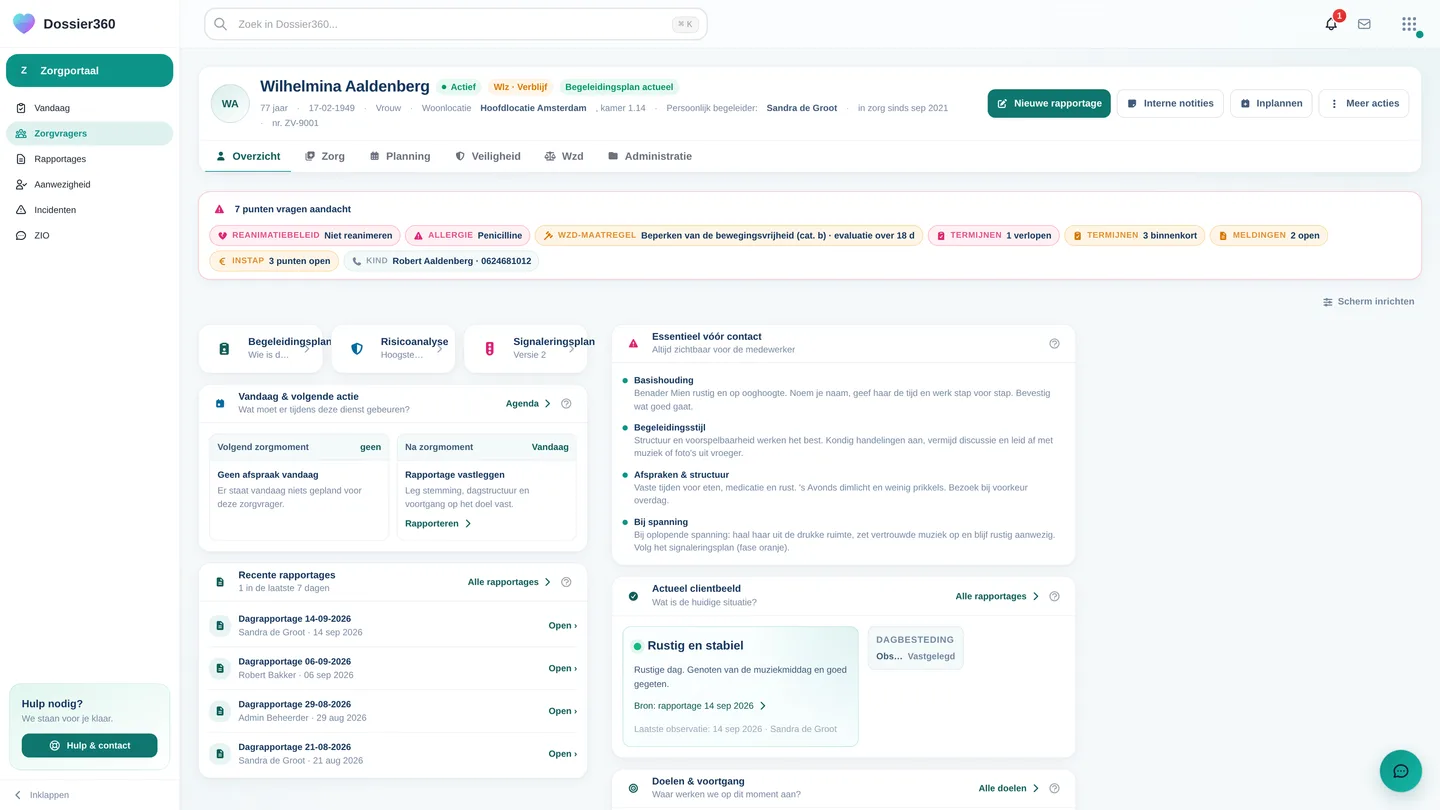The height and width of the screenshot is (810, 1440).
Task: Open Incidenten in the sidebar
Action: (89, 210)
